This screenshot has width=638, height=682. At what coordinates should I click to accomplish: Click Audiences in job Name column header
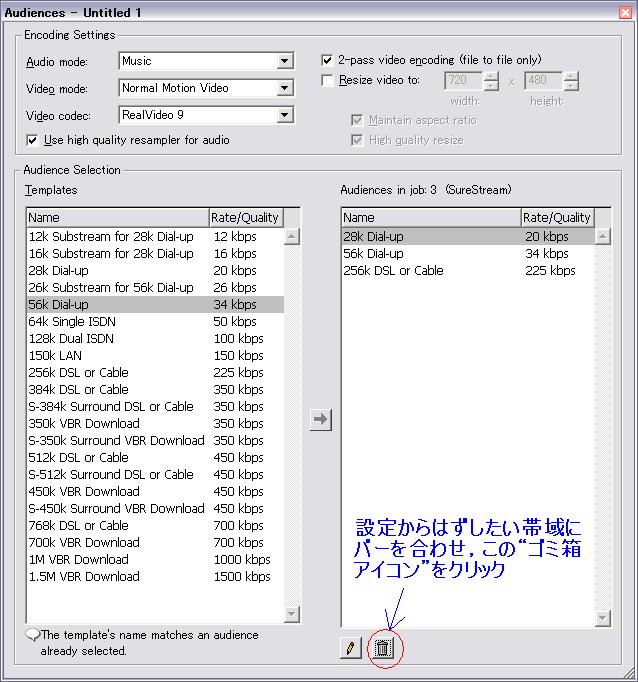tap(431, 217)
